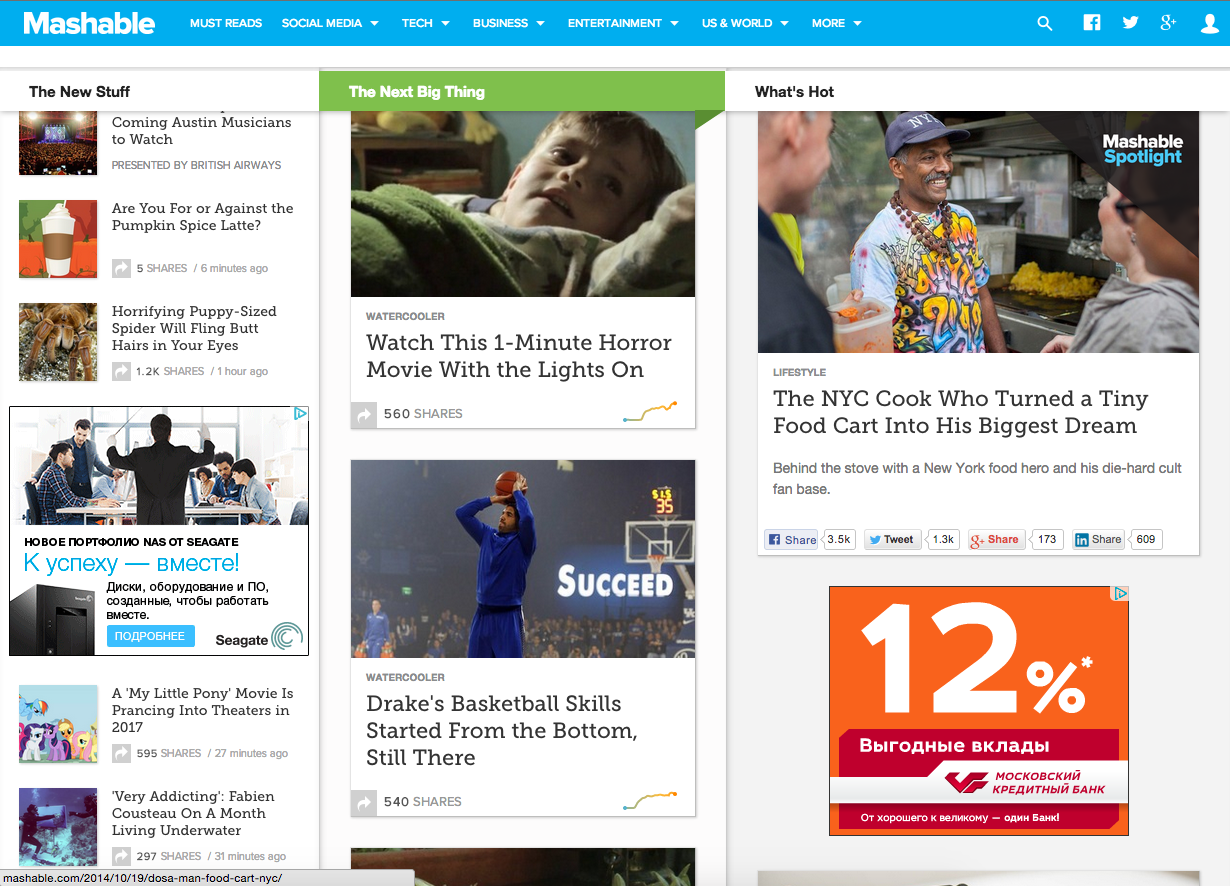Click Tweet count 1.3k
This screenshot has height=886, width=1230.
point(943,539)
